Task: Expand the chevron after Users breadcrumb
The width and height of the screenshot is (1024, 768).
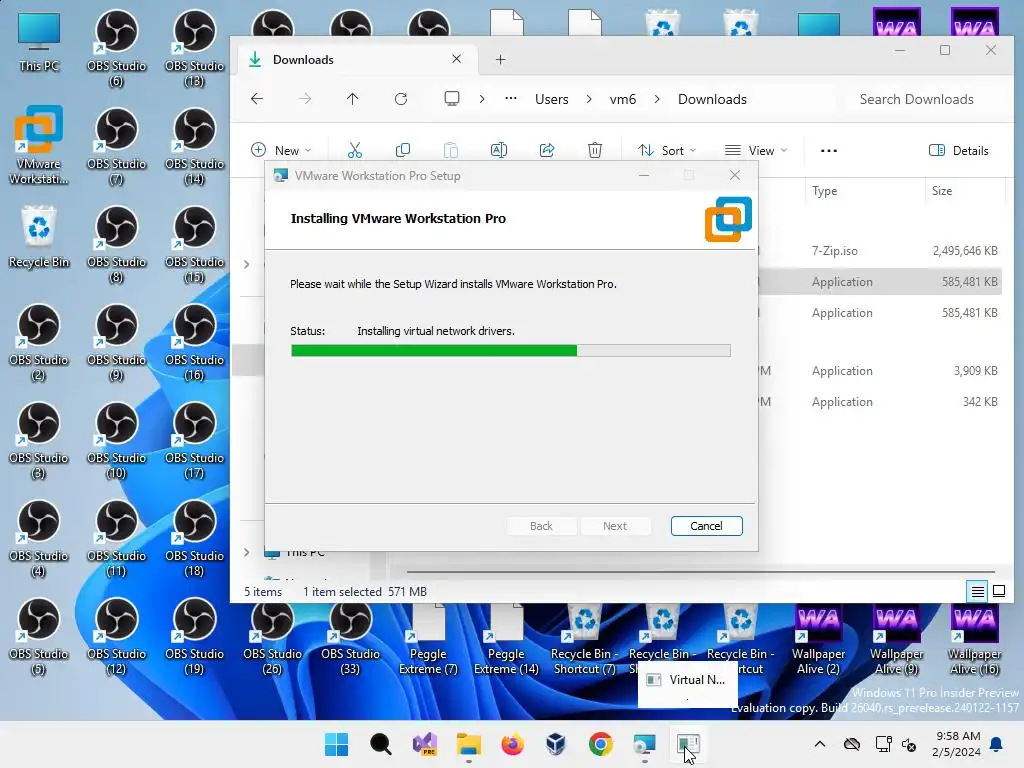Action: pos(589,99)
